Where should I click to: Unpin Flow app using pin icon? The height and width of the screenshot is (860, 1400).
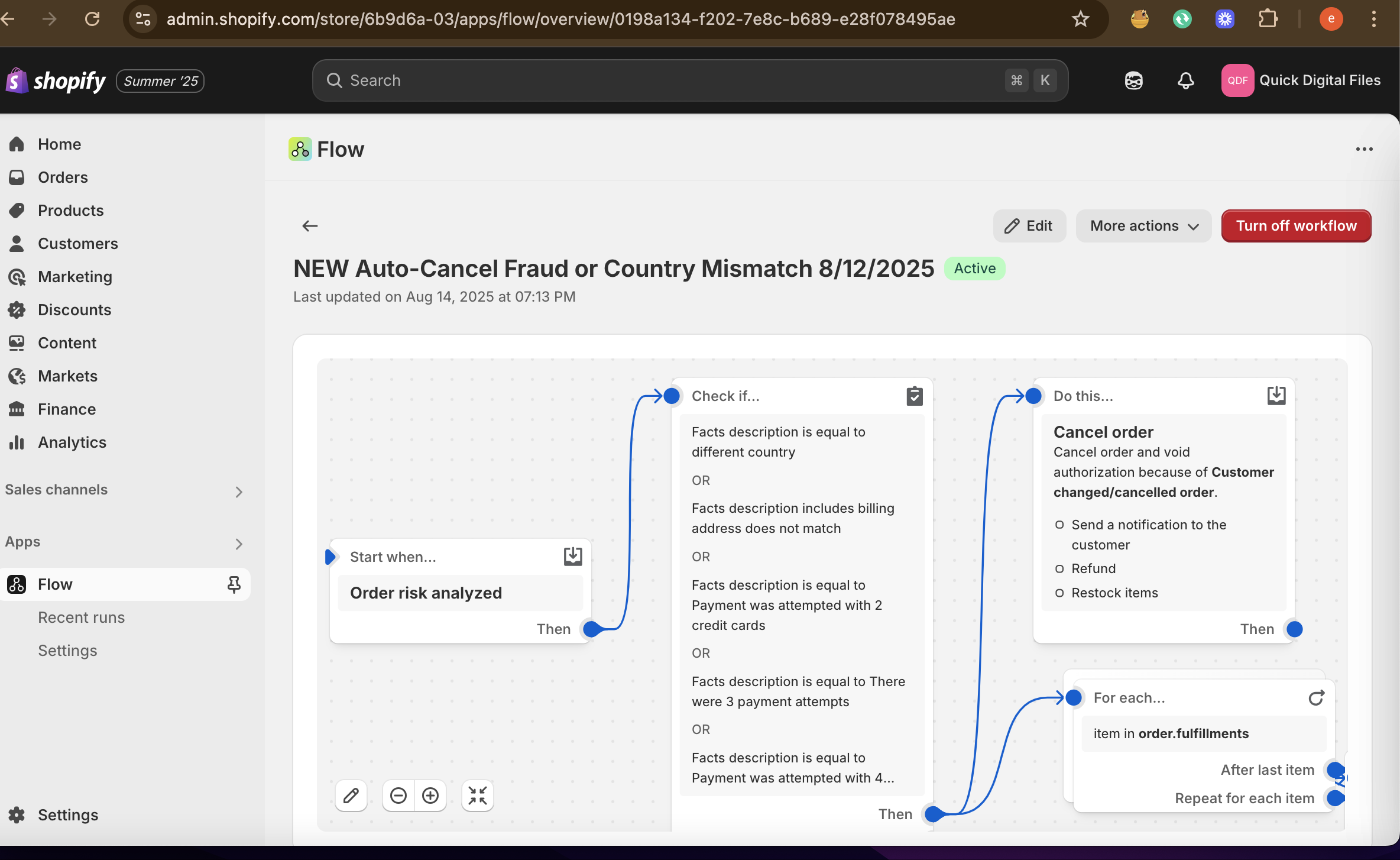(x=234, y=584)
